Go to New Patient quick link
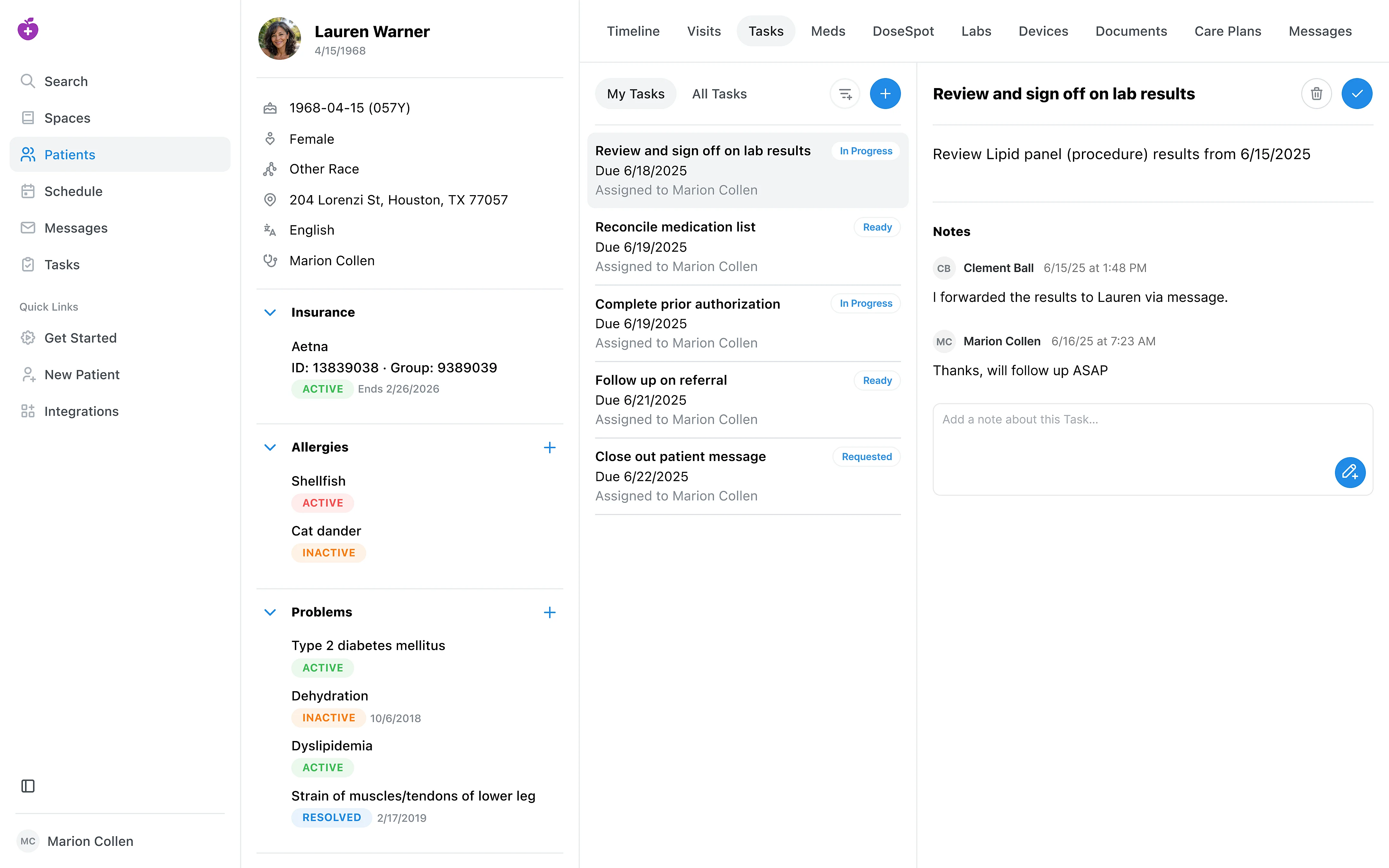 click(x=82, y=375)
